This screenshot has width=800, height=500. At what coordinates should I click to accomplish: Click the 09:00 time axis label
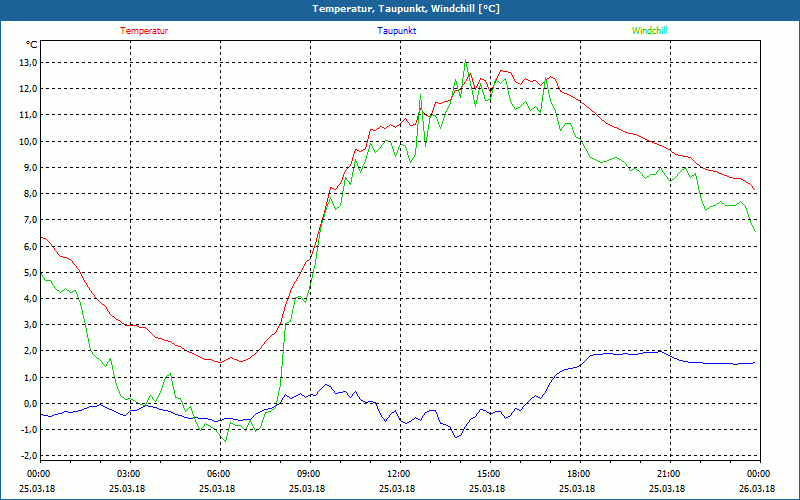click(307, 474)
